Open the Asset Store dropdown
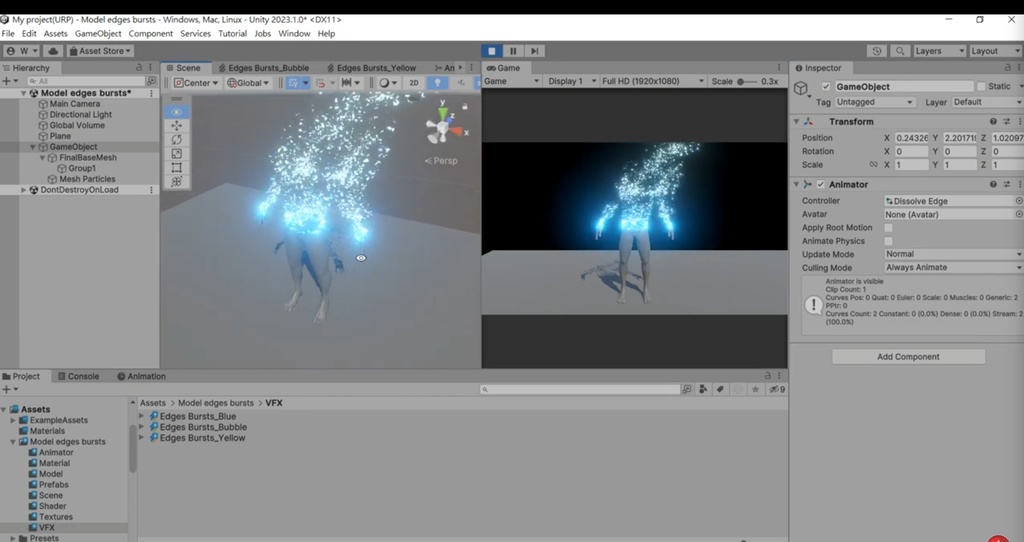Viewport: 1024px width, 542px height. point(100,51)
